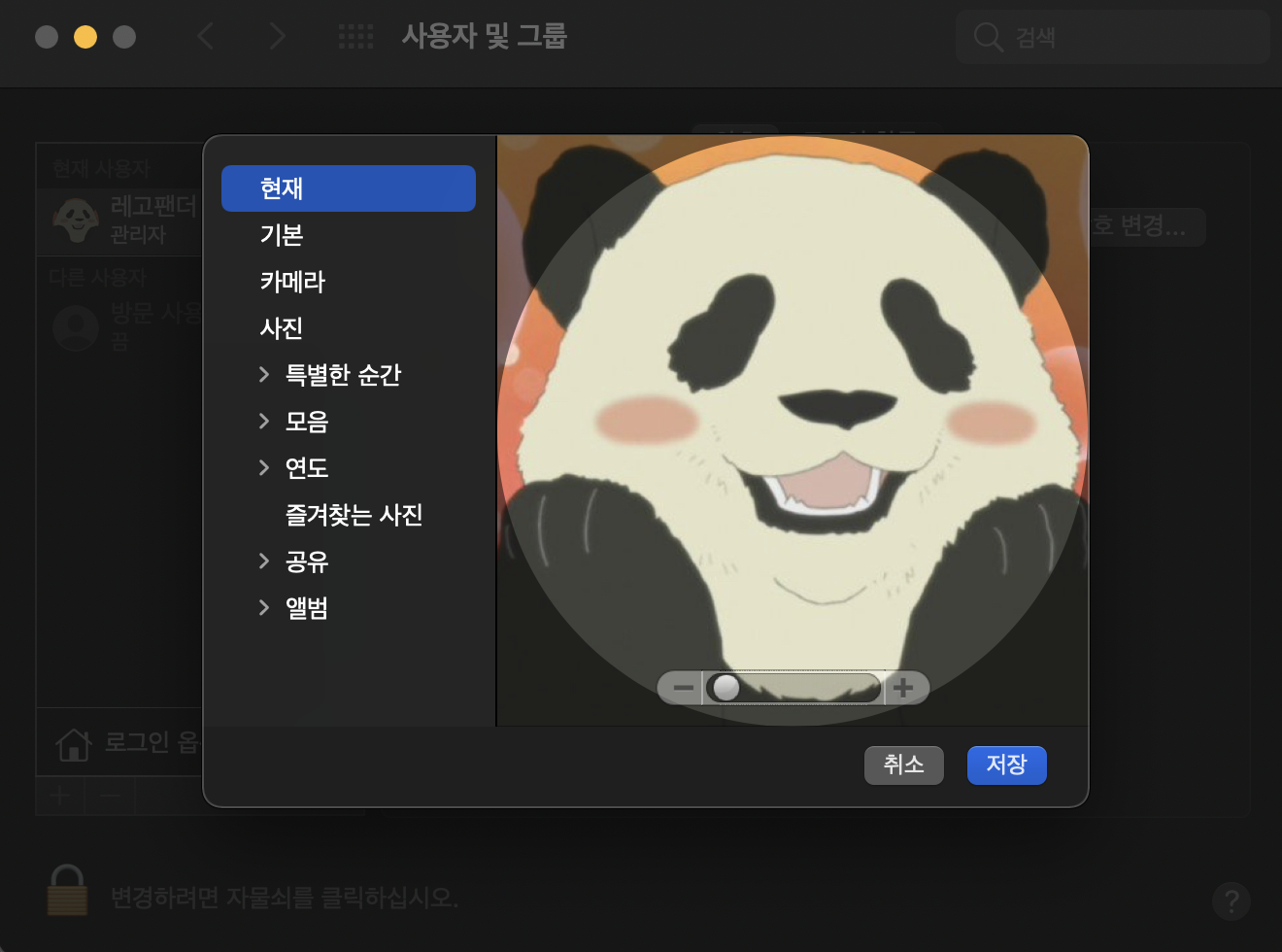Select the 특별한 순간 label
The height and width of the screenshot is (952, 1282).
coord(343,375)
